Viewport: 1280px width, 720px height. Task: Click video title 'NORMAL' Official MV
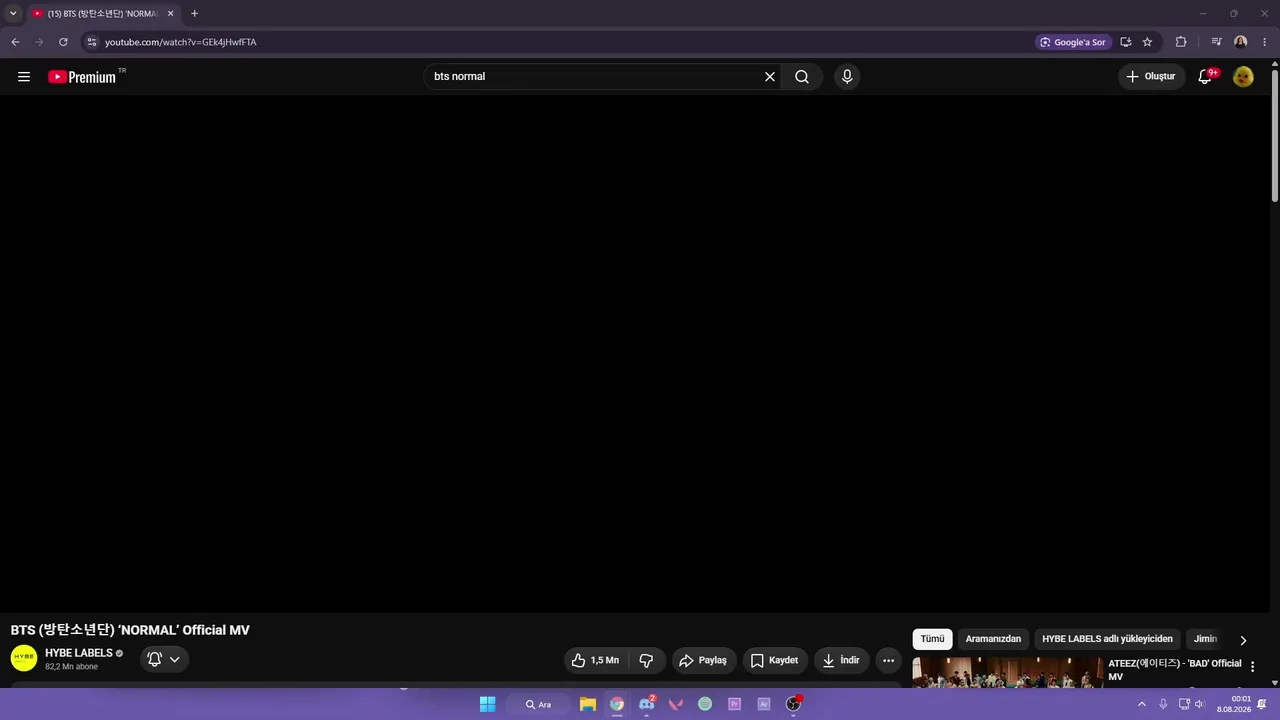(x=130, y=630)
